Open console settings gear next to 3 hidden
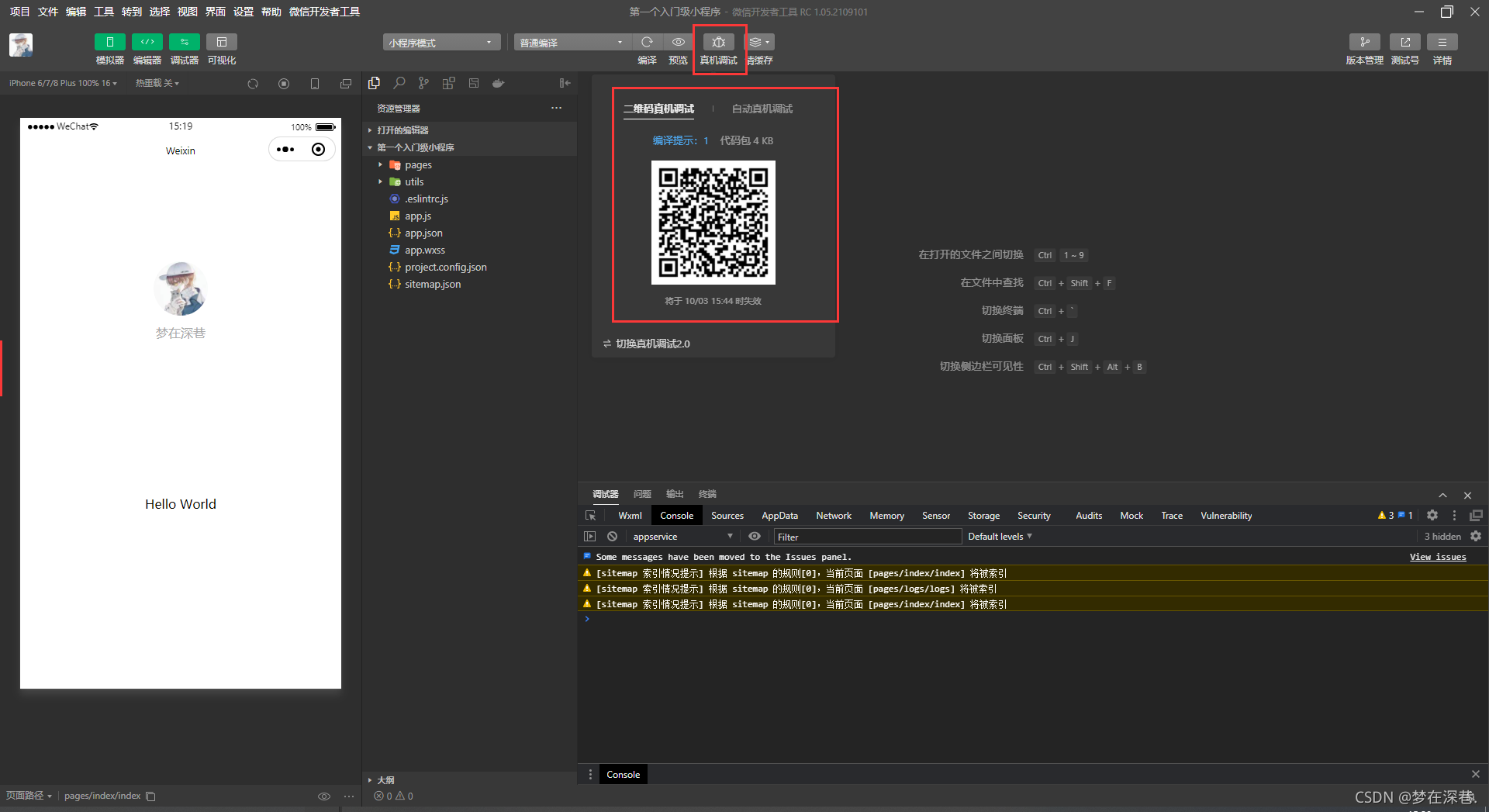Image resolution: width=1489 pixels, height=812 pixels. [x=1476, y=537]
